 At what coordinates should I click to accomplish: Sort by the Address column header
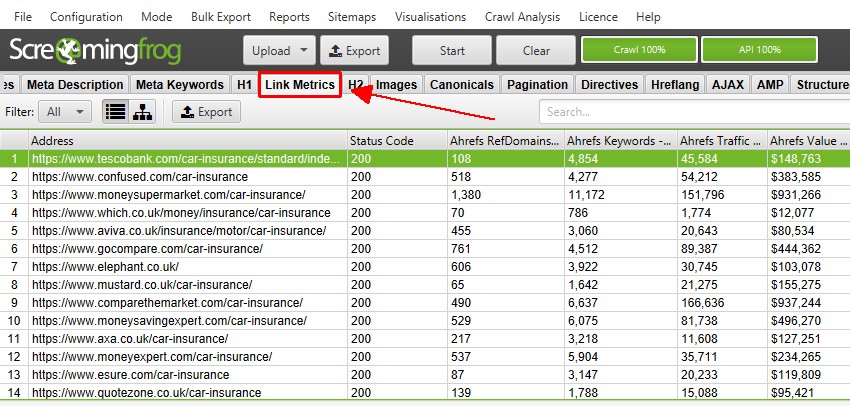coord(188,141)
